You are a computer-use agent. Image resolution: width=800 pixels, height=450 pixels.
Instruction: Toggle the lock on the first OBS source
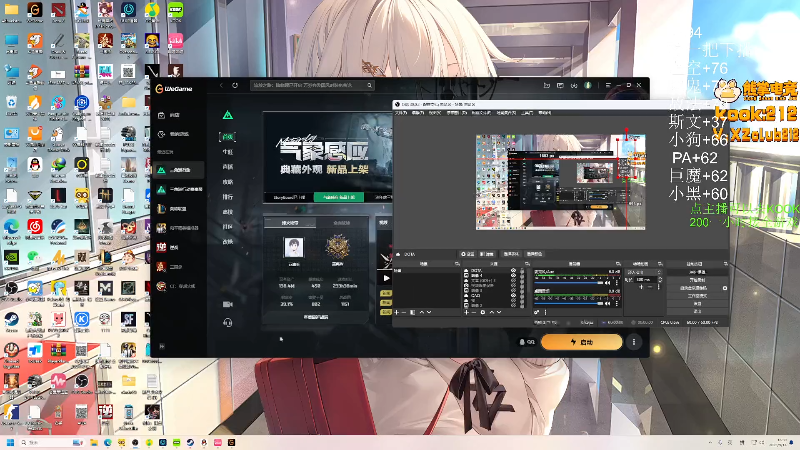pos(521,270)
